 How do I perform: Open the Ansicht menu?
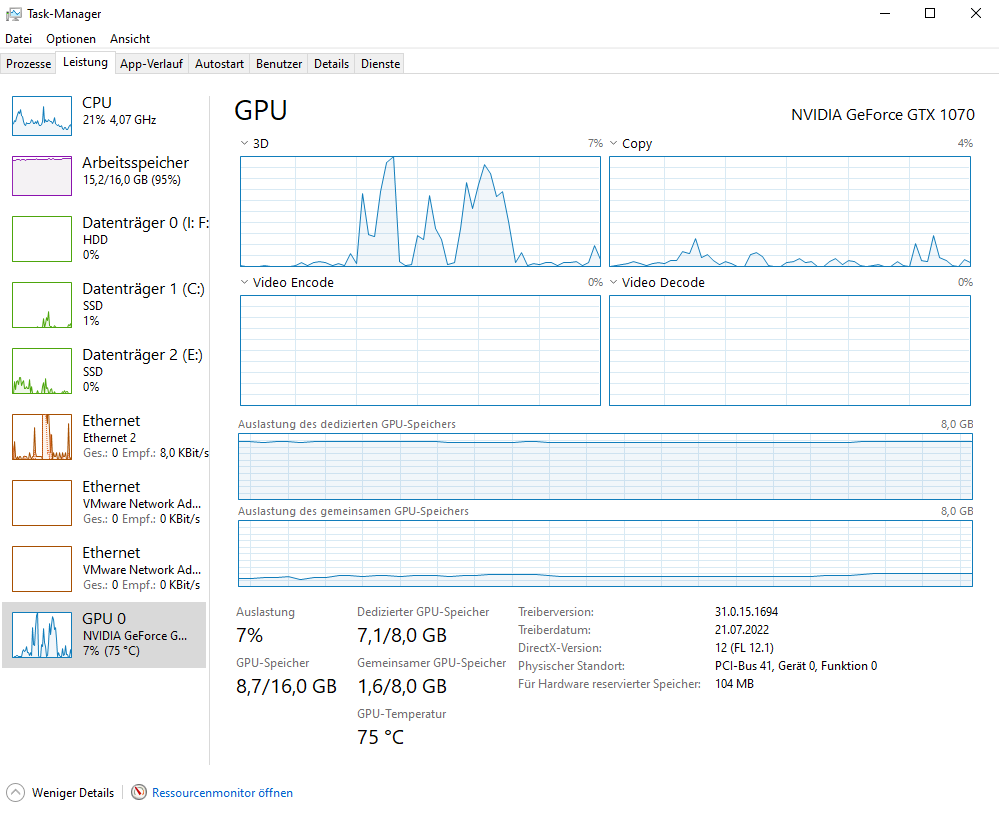pos(130,39)
